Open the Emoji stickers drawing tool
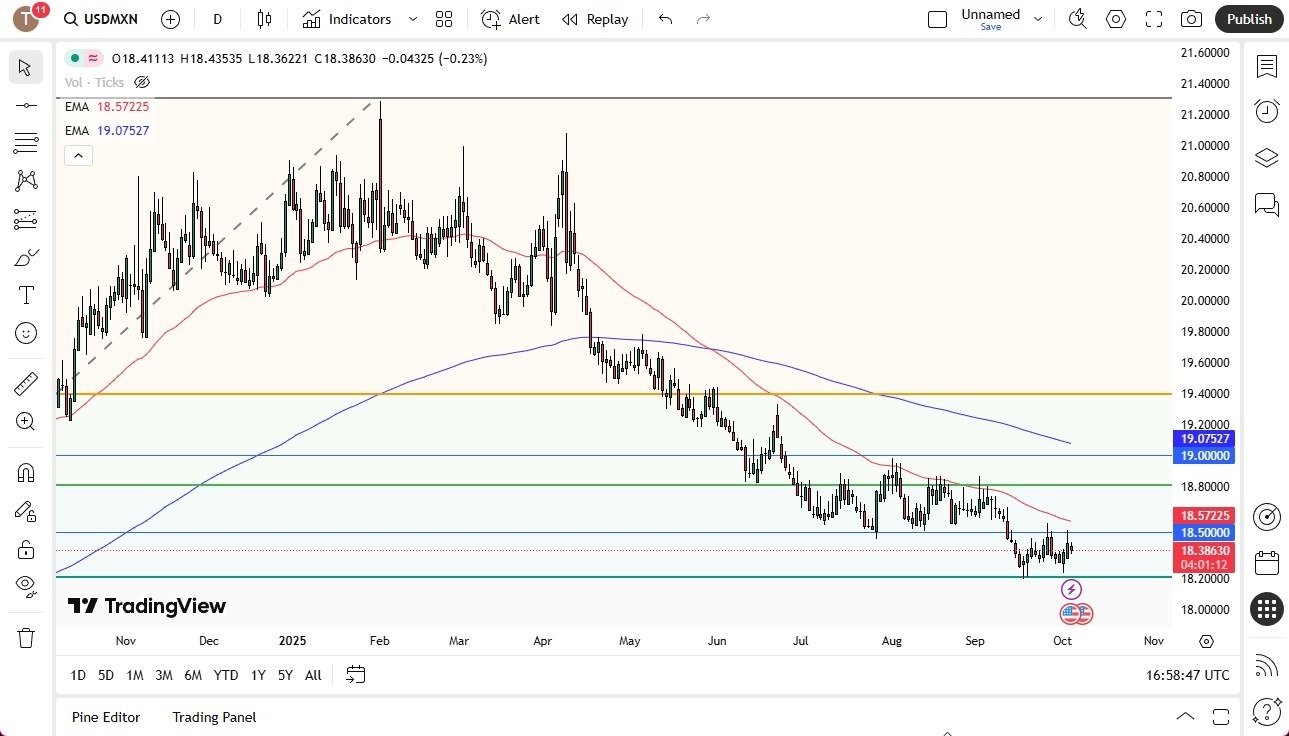 (x=26, y=333)
